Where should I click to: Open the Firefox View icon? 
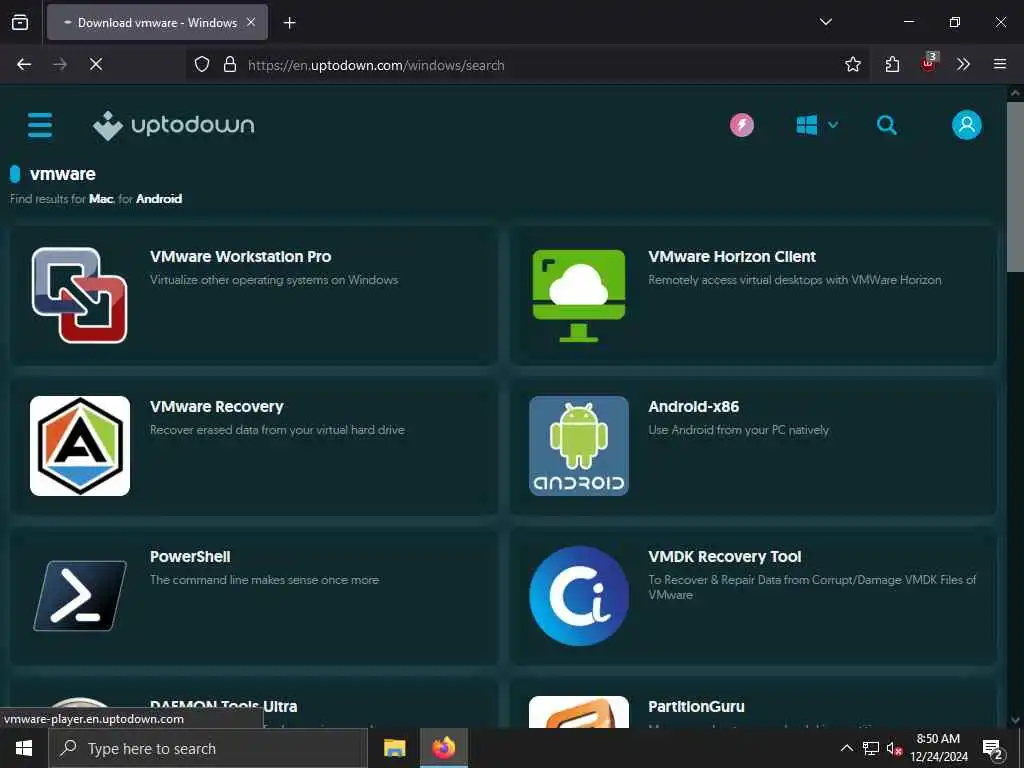(20, 22)
